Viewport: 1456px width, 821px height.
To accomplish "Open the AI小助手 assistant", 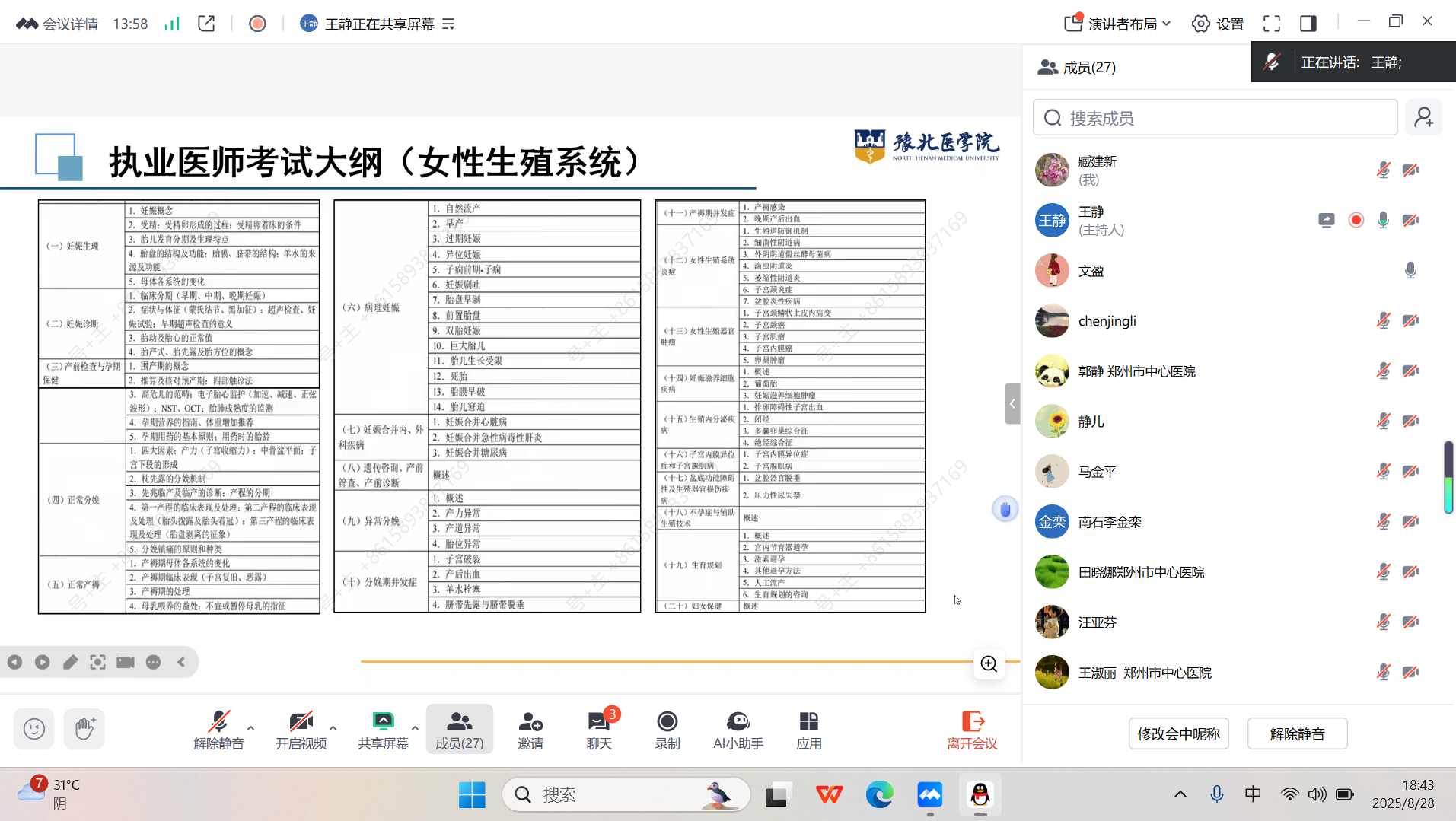I will (x=737, y=729).
